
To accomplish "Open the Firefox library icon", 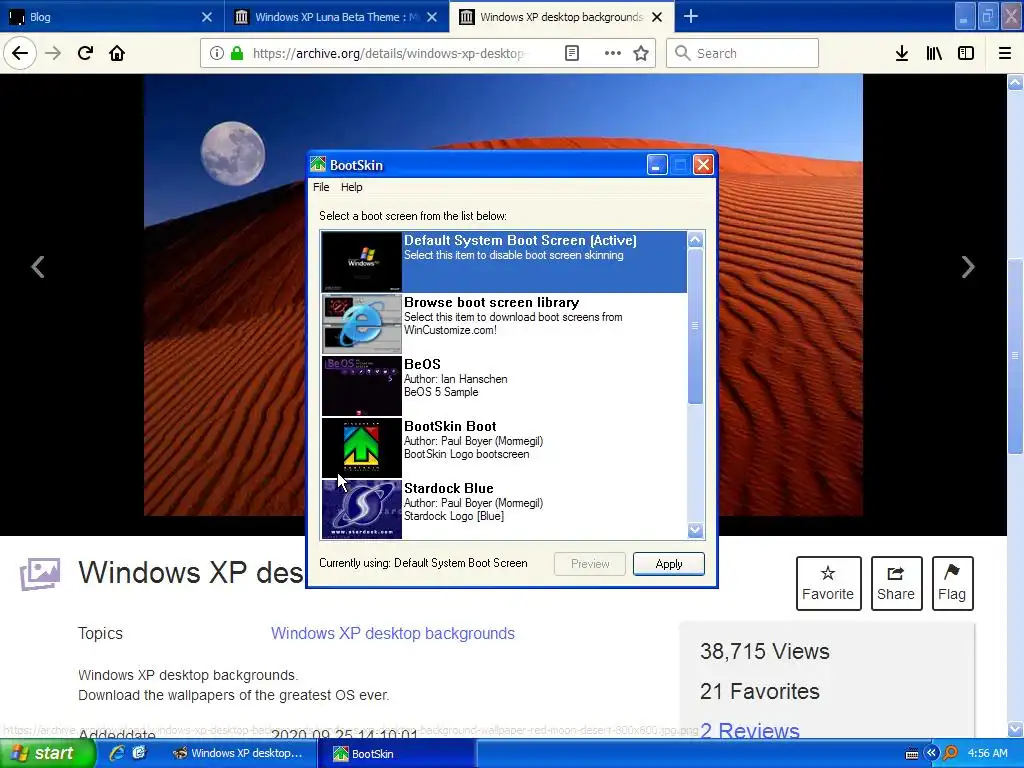I will click(x=934, y=53).
